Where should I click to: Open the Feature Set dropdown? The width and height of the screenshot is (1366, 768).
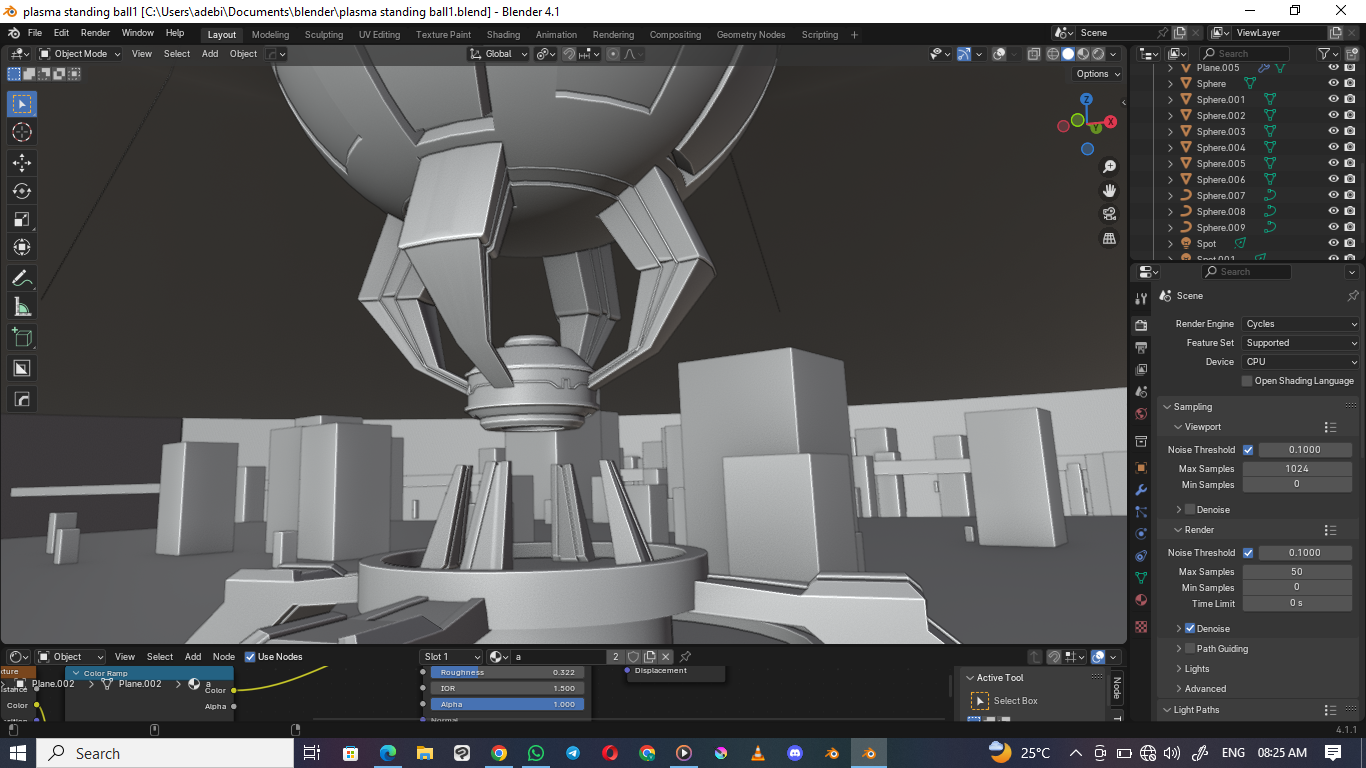tap(1301, 343)
